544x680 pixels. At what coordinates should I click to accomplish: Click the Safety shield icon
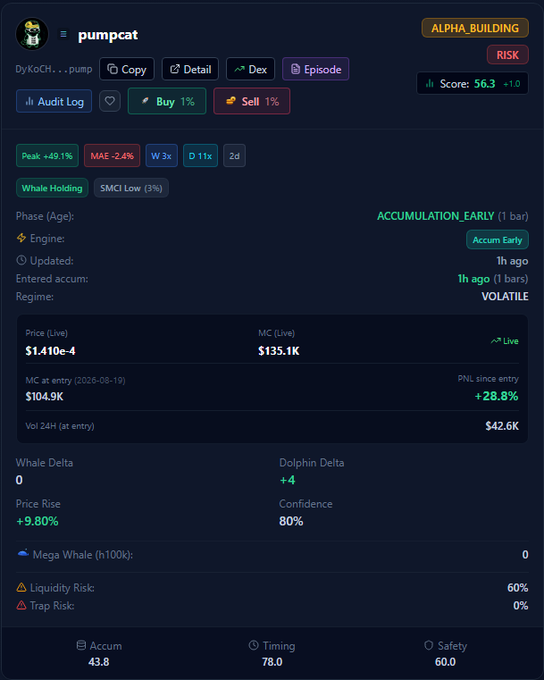(429, 645)
